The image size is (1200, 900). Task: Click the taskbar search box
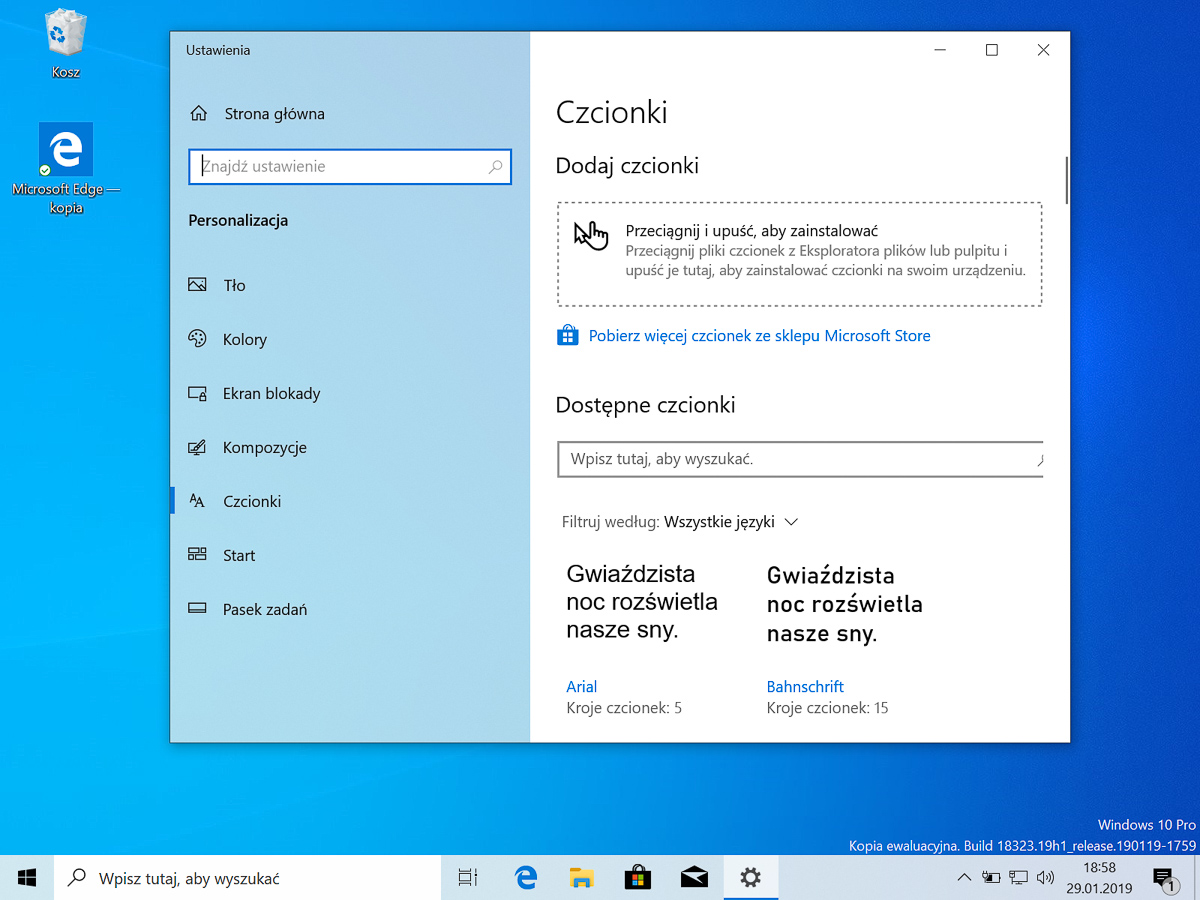(x=247, y=878)
